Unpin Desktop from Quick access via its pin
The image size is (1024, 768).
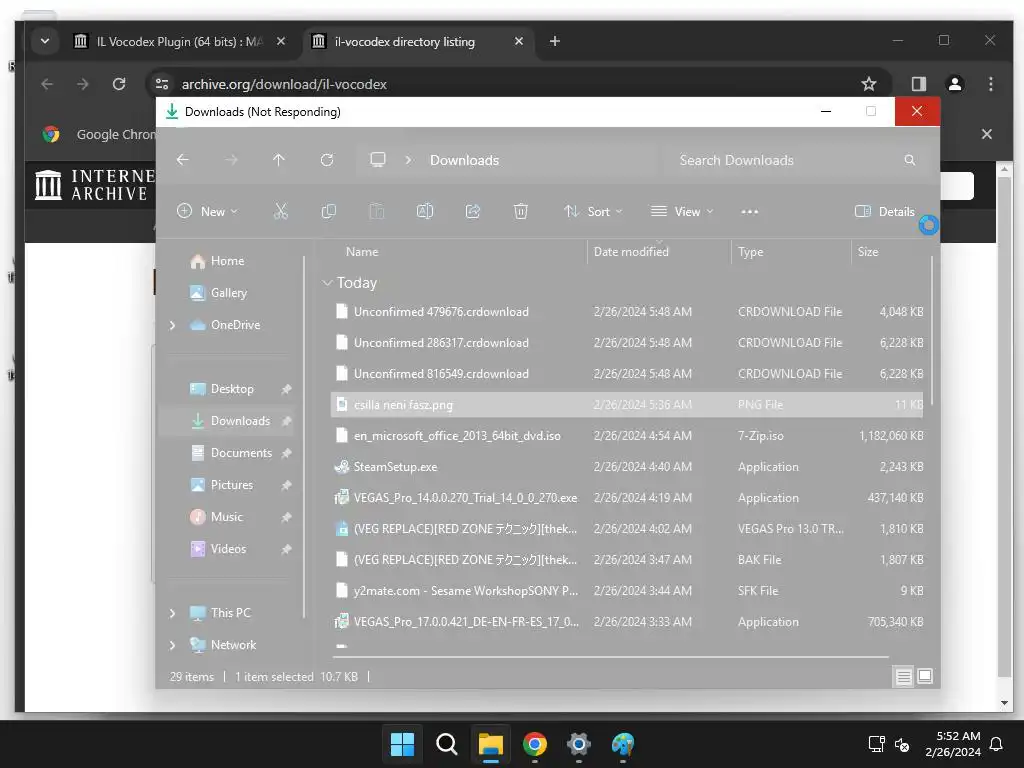286,389
